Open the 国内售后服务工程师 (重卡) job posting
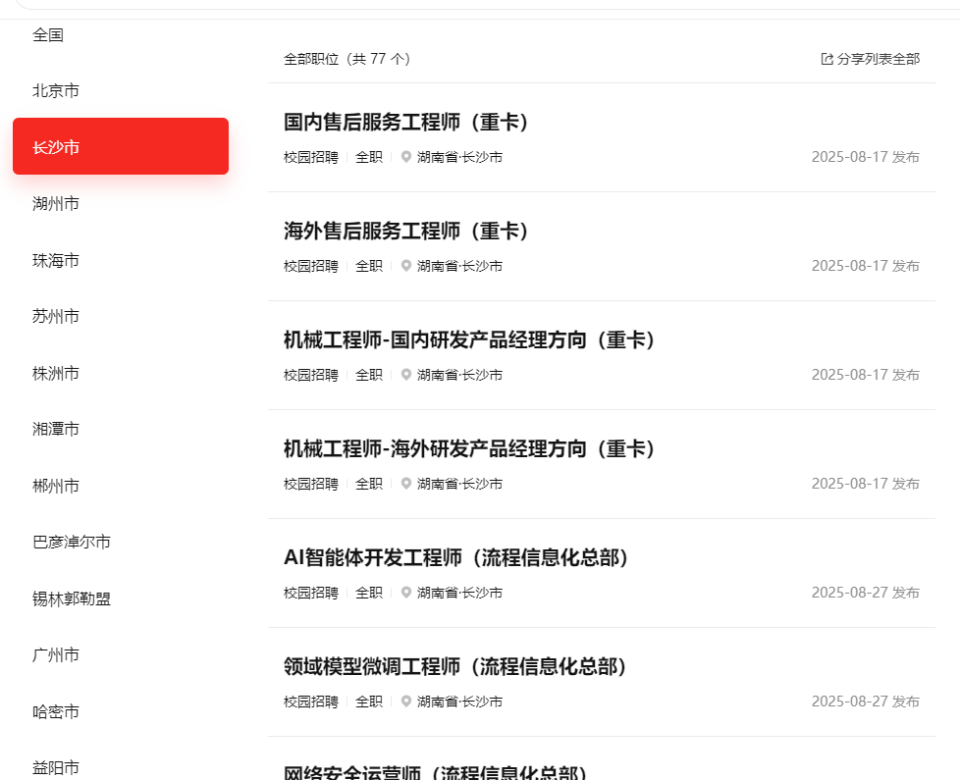This screenshot has height=780, width=960. coord(404,122)
